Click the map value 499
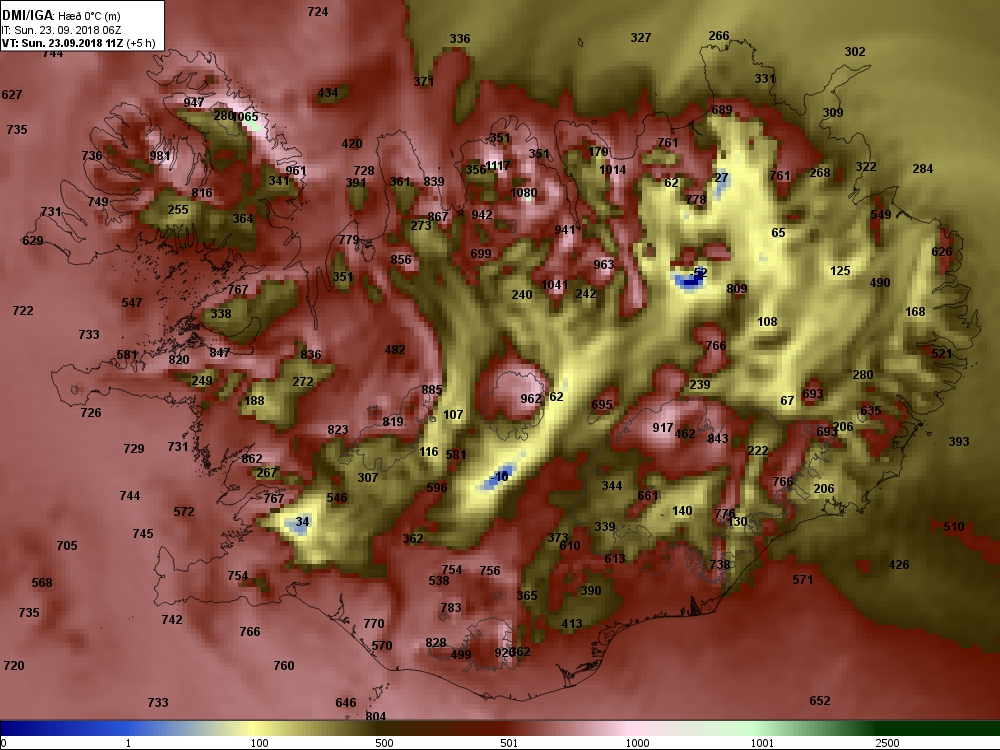The height and width of the screenshot is (750, 1000). point(460,654)
